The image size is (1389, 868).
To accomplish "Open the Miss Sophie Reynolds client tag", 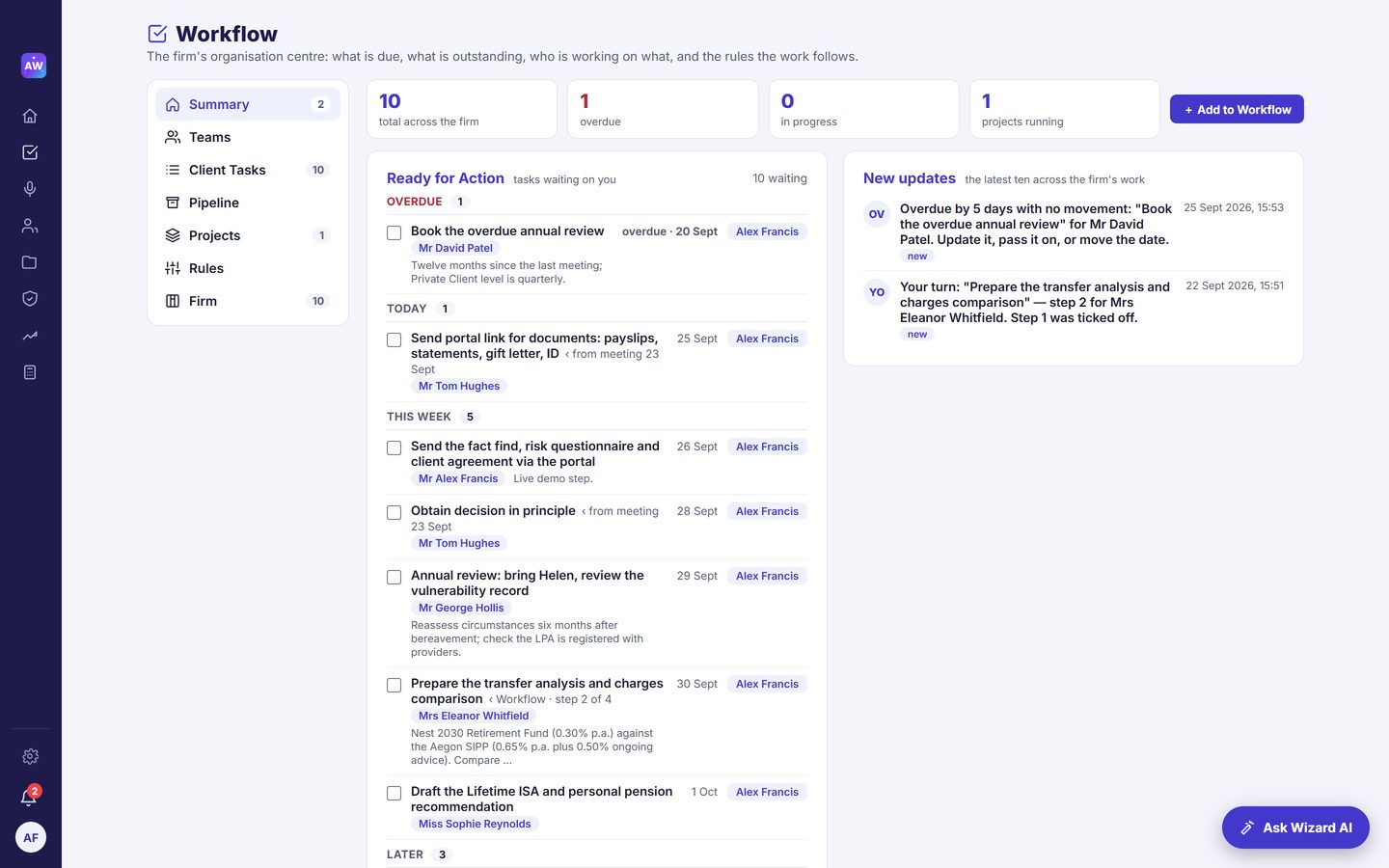I will pyautogui.click(x=475, y=824).
